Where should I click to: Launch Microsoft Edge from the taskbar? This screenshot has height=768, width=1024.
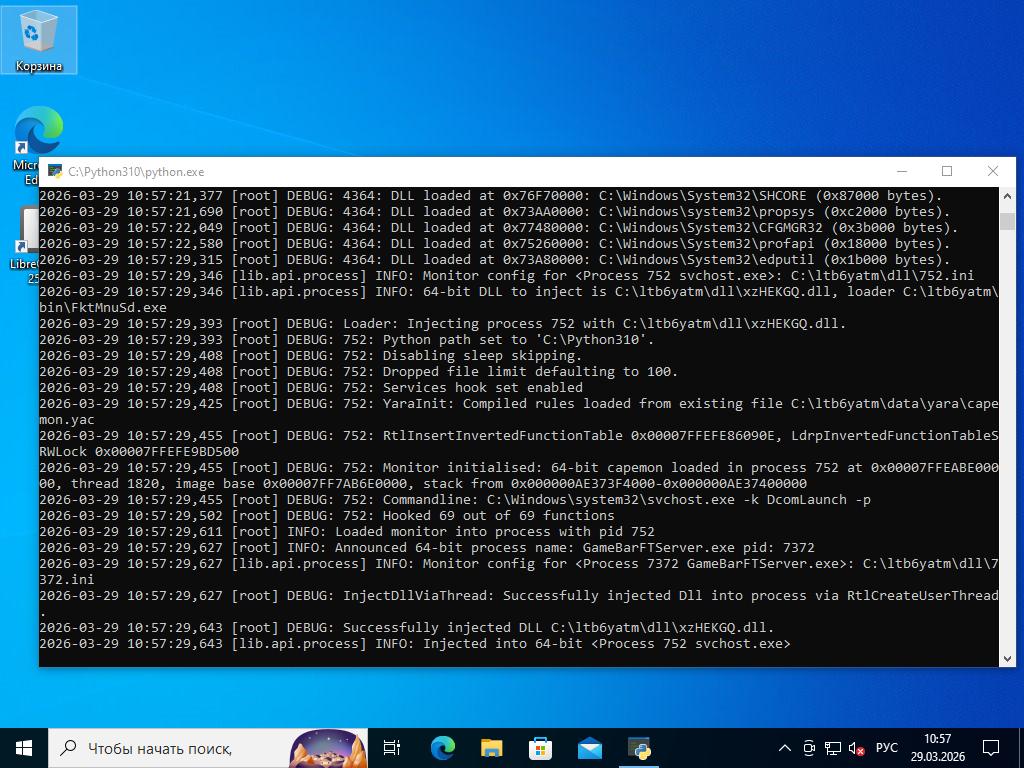(442, 748)
